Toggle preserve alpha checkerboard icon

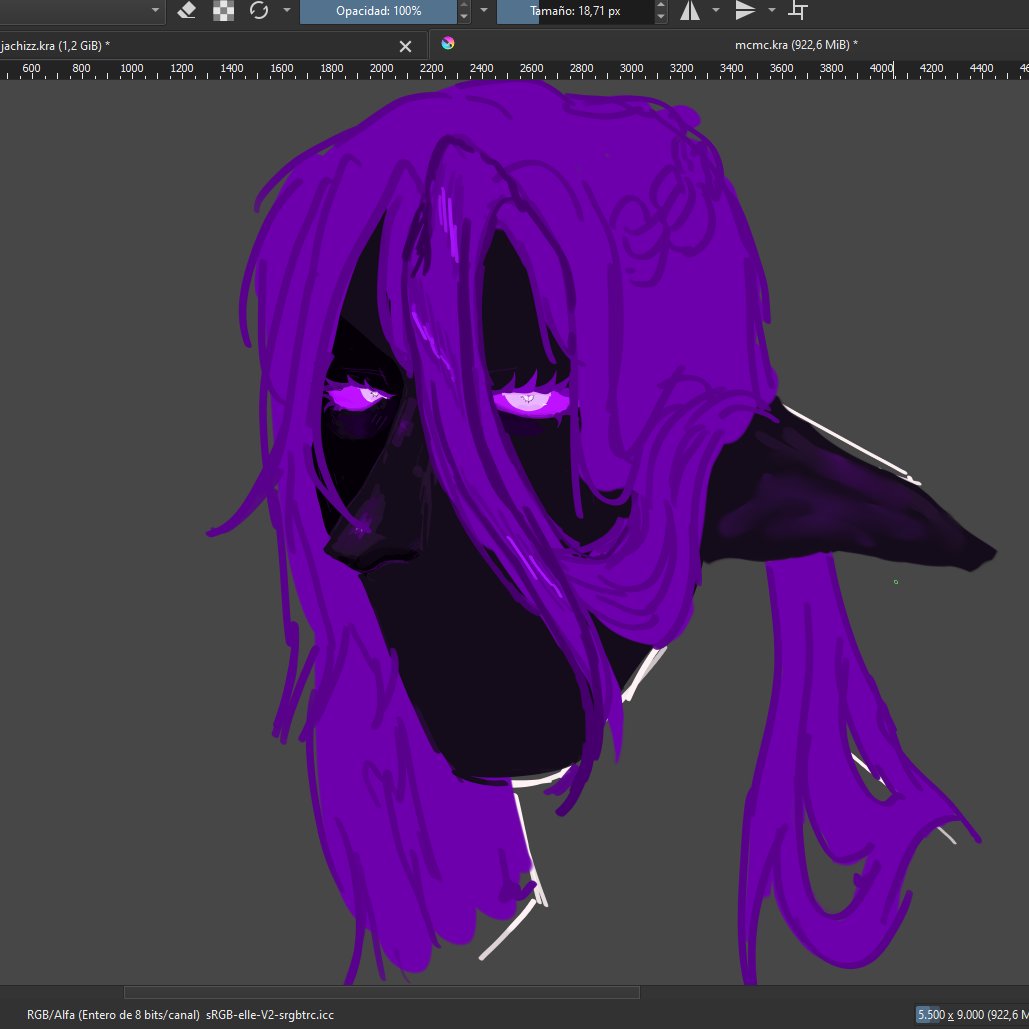coord(224,10)
